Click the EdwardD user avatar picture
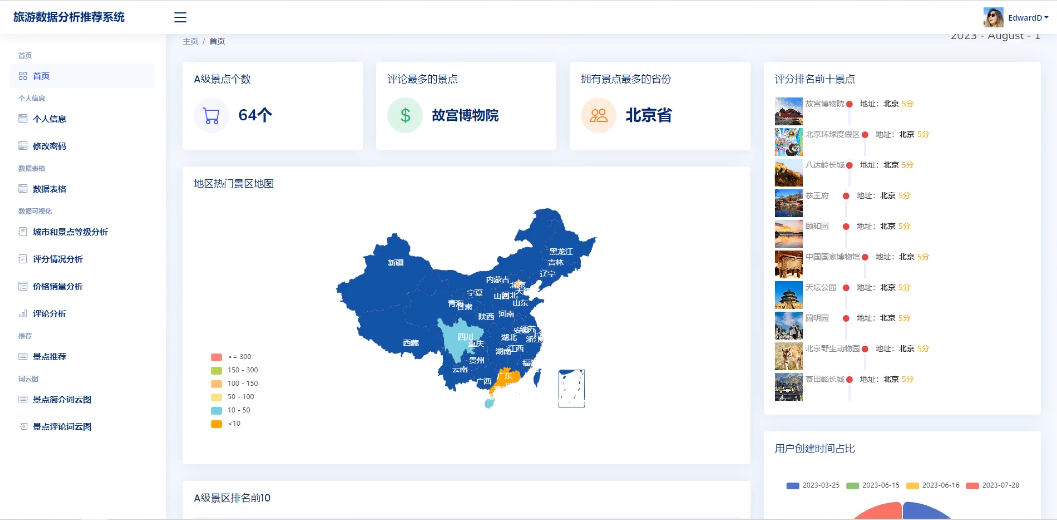 993,18
